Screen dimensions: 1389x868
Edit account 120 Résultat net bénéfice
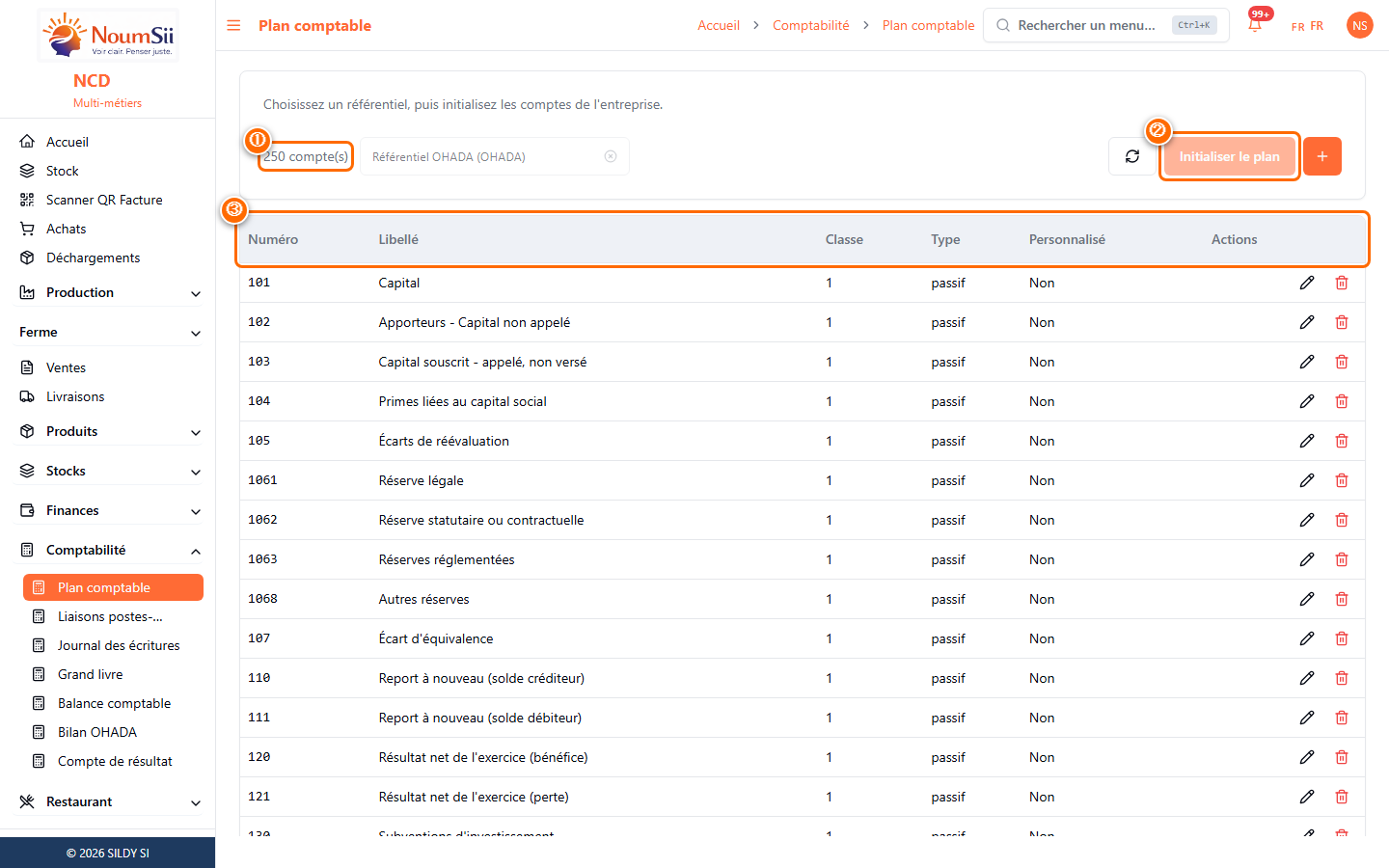pos(1307,757)
